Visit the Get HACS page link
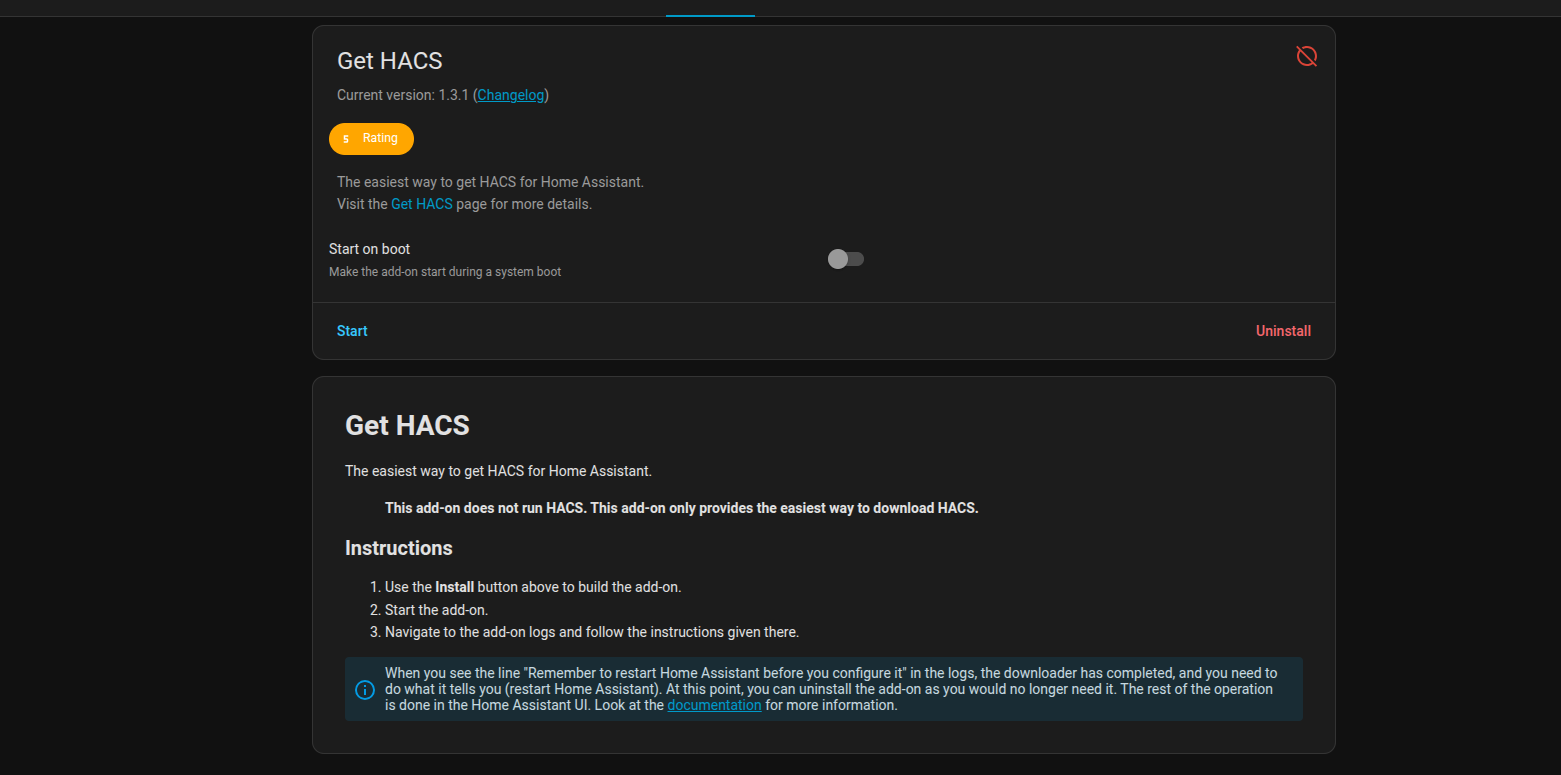This screenshot has width=1561, height=775. pyautogui.click(x=421, y=204)
